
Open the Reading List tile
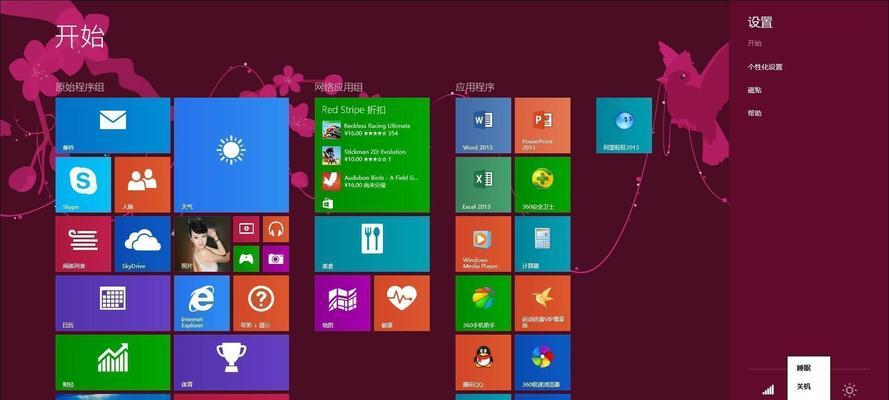83,244
